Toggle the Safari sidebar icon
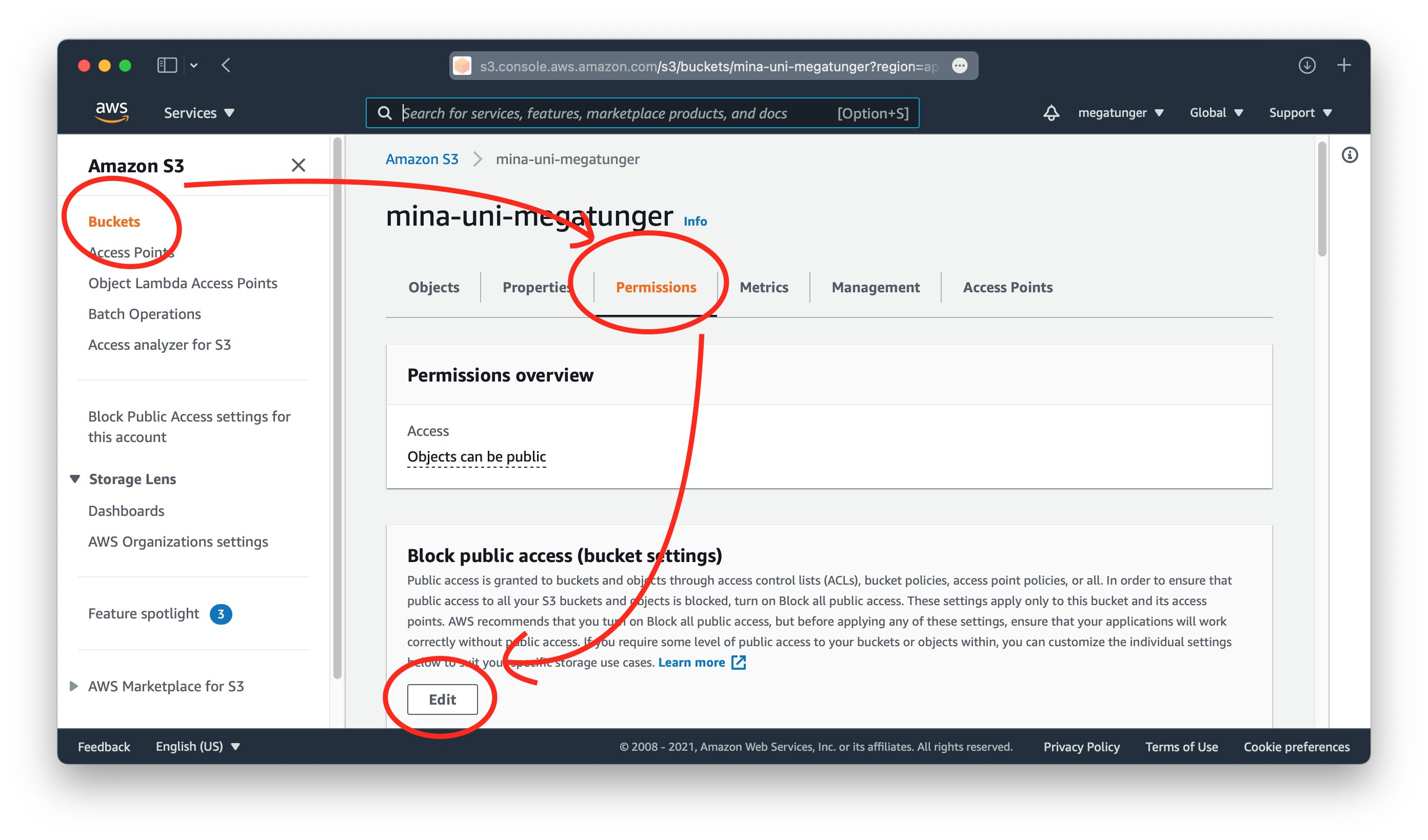The image size is (1428, 840). coord(167,66)
